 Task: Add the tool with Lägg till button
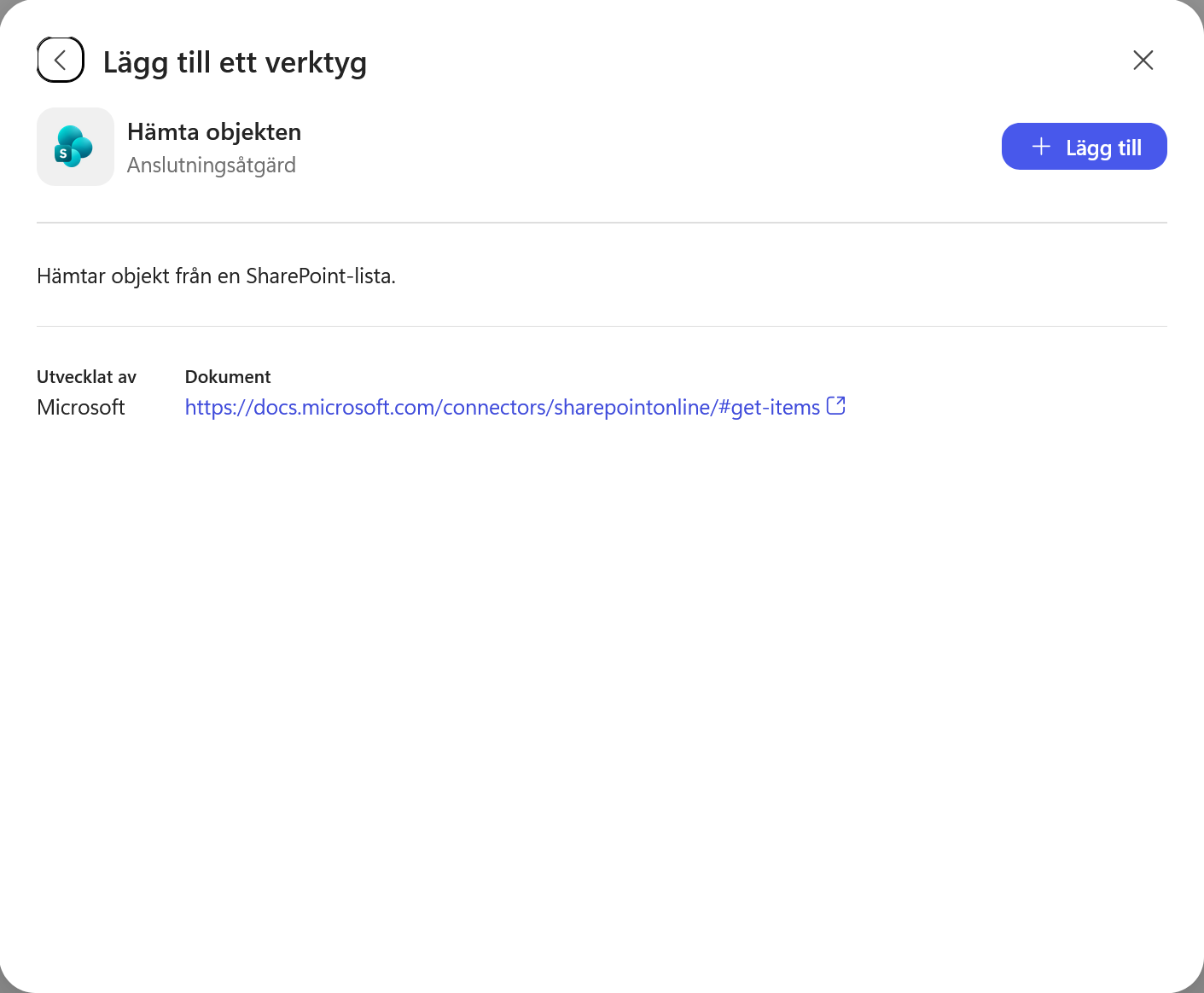tap(1084, 147)
